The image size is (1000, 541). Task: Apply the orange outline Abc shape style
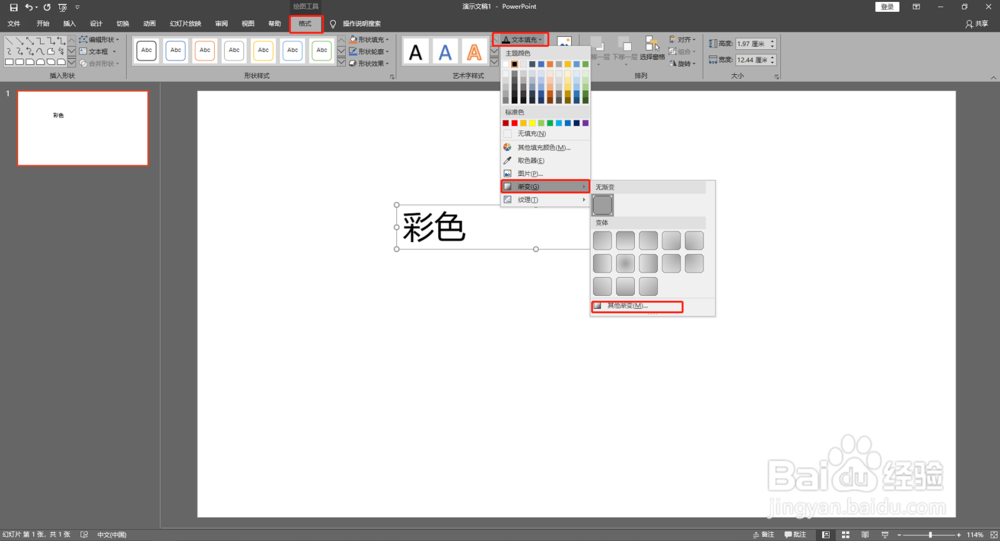(205, 50)
